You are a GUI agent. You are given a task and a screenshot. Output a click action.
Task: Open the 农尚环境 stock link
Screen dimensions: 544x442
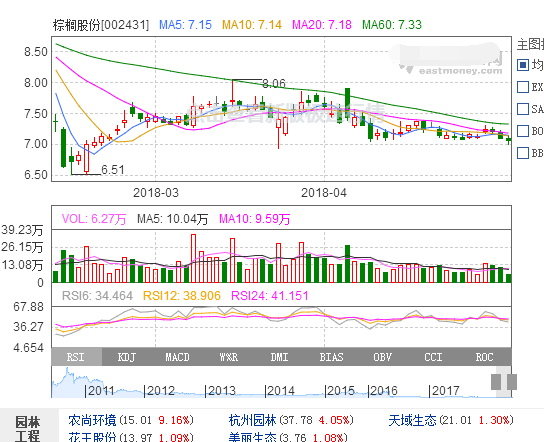point(92,420)
